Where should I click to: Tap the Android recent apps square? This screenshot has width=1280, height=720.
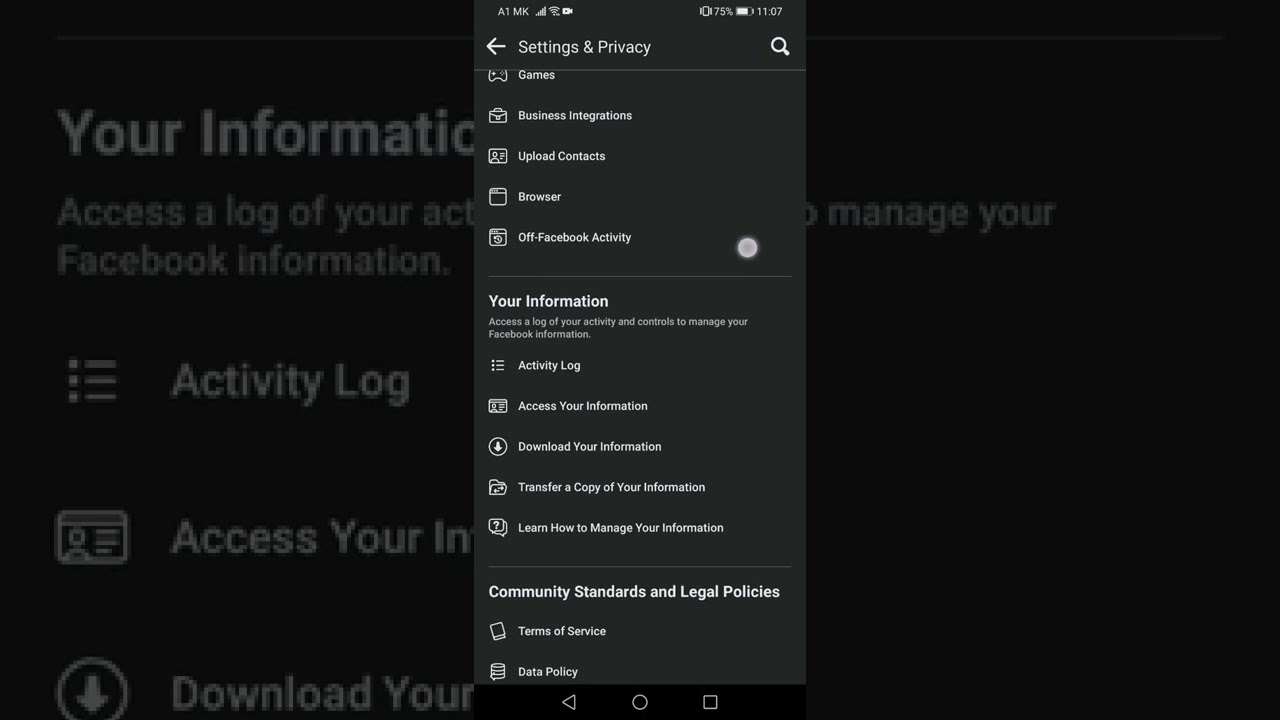pos(710,703)
